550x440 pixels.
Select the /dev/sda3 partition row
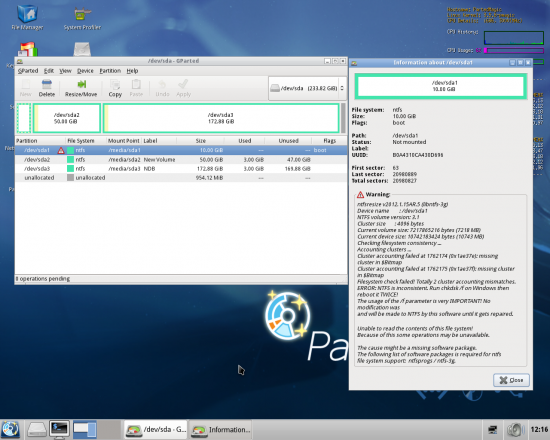tap(181, 169)
